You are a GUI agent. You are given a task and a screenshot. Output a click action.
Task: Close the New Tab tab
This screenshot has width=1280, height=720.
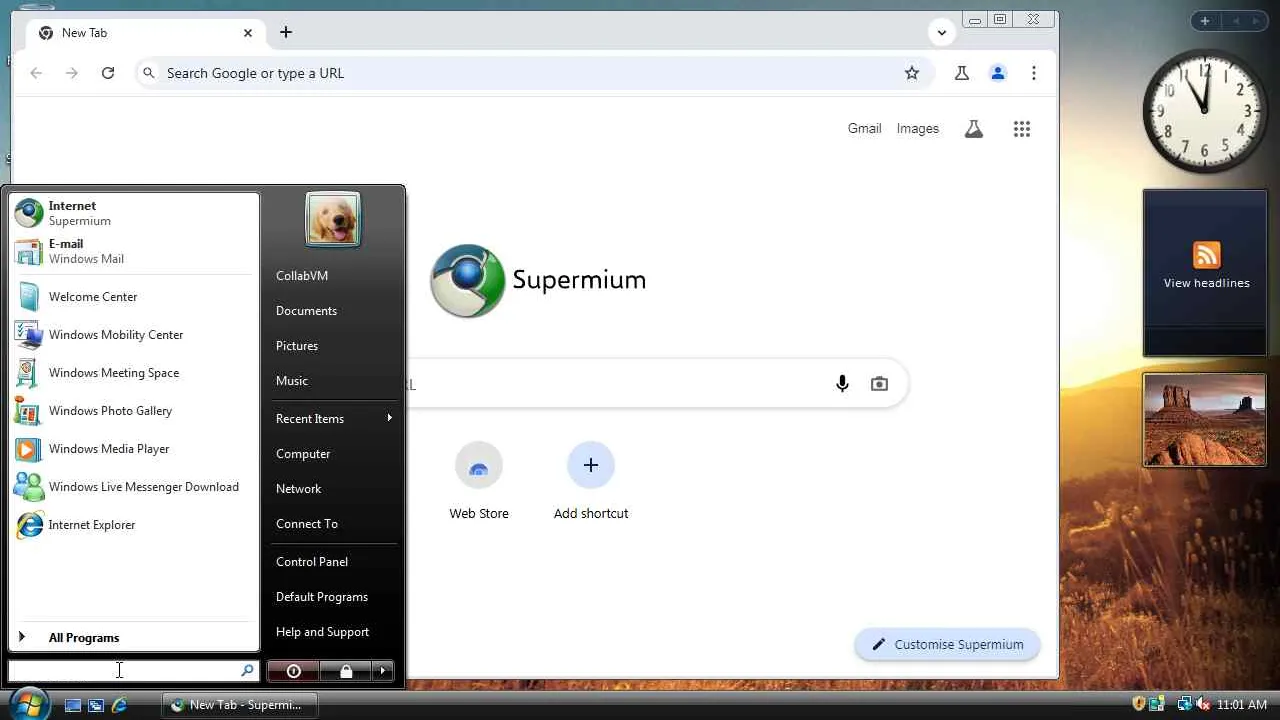coord(248,33)
